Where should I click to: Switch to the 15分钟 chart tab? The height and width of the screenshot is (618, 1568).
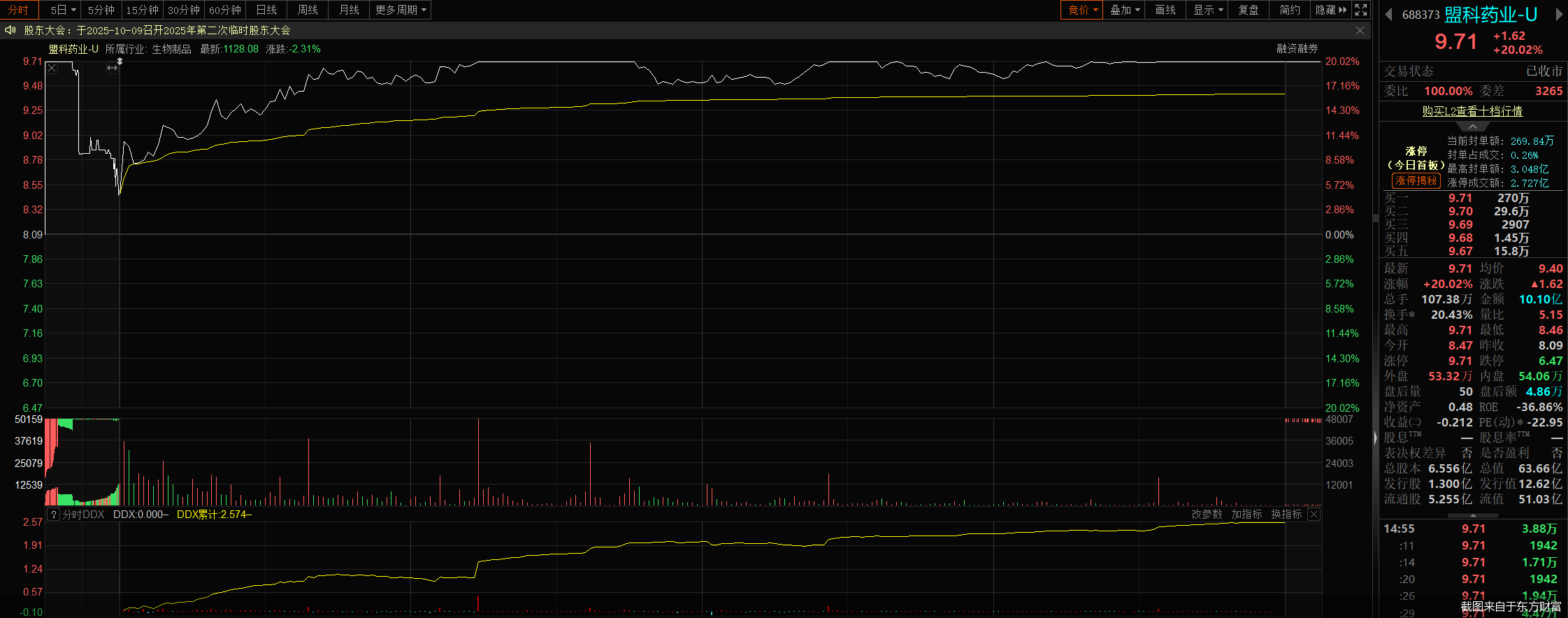[142, 10]
